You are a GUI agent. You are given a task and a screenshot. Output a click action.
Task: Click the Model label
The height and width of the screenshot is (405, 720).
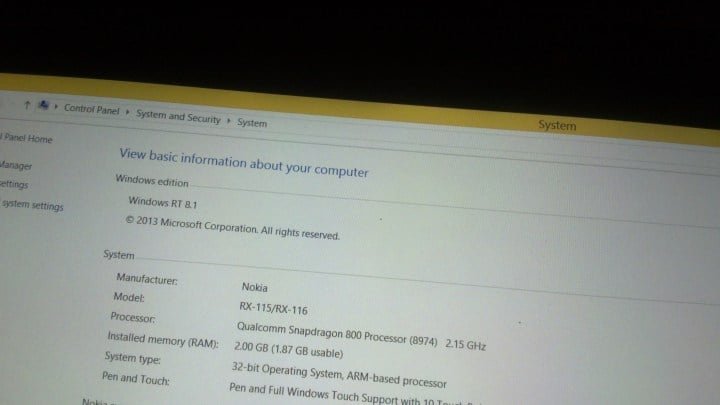click(x=129, y=298)
